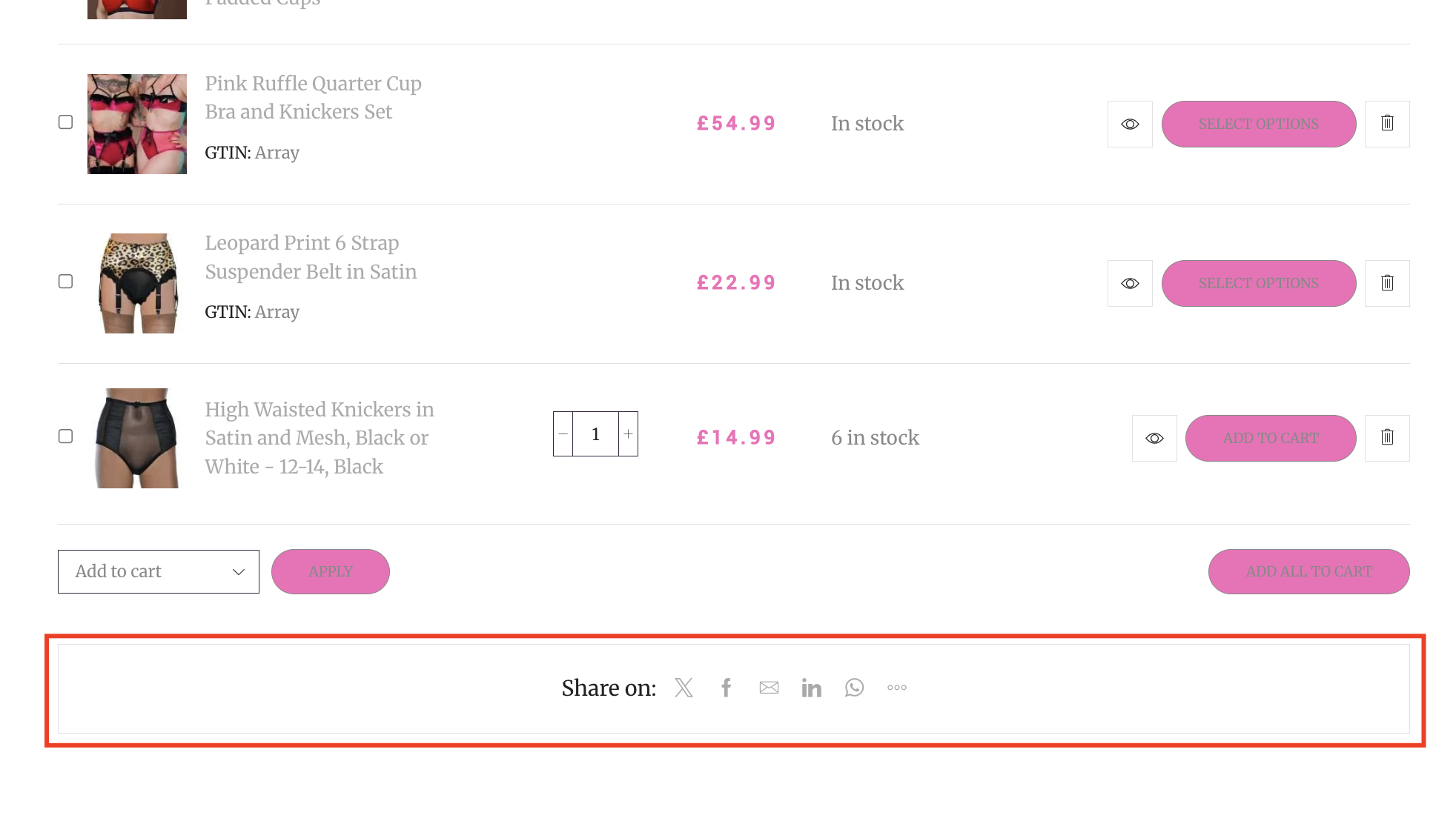Tick the checkbox for Pink Ruffle Bra set

point(66,122)
